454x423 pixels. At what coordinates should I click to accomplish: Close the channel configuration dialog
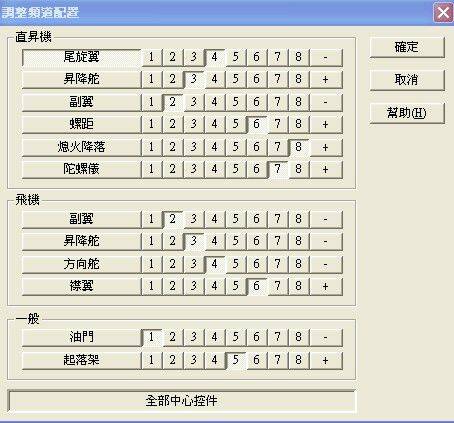click(x=443, y=13)
